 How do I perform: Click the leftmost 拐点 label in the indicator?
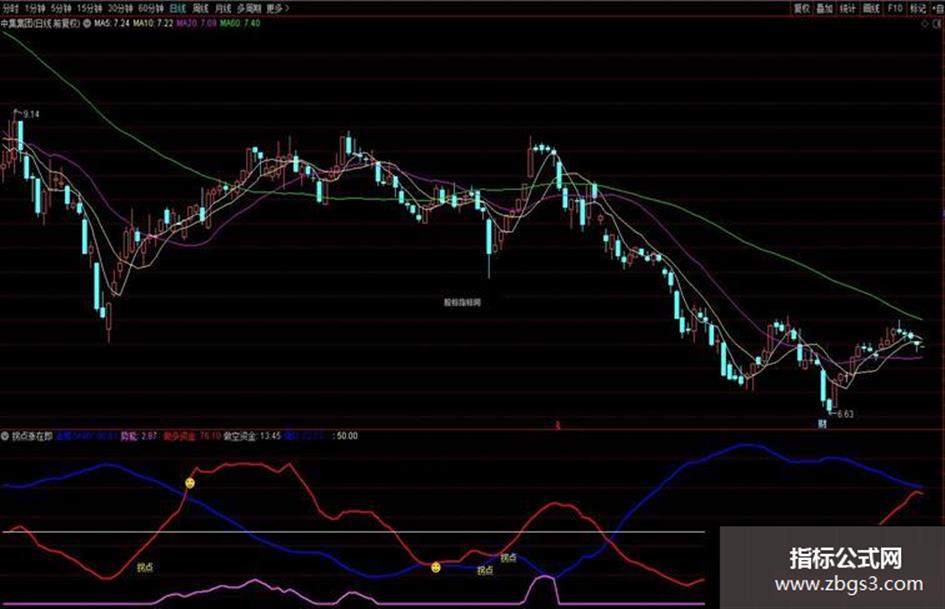(145, 567)
